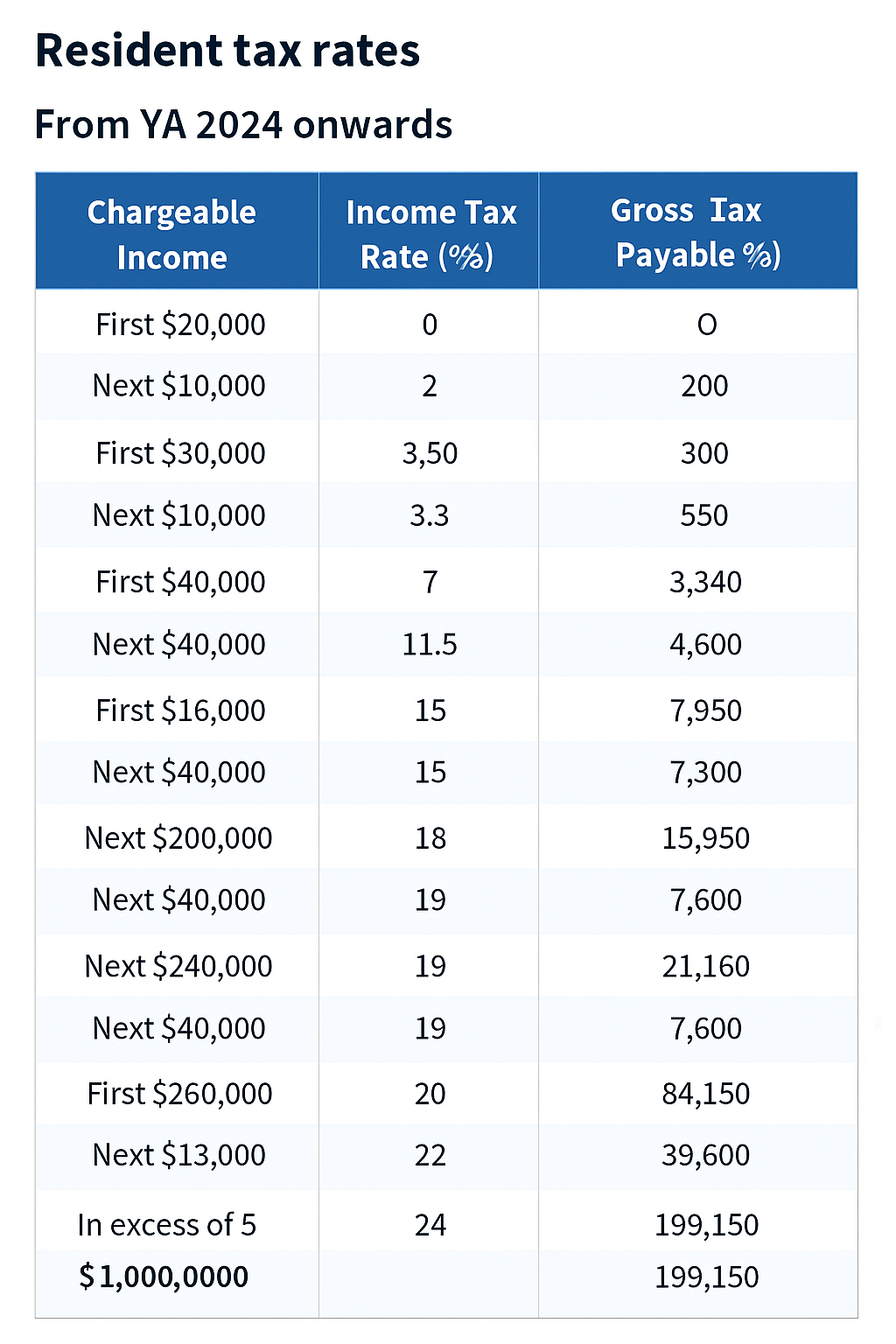Click the "From YA 2024 onwards" subheading
The image size is (896, 1344).
pyautogui.click(x=243, y=125)
